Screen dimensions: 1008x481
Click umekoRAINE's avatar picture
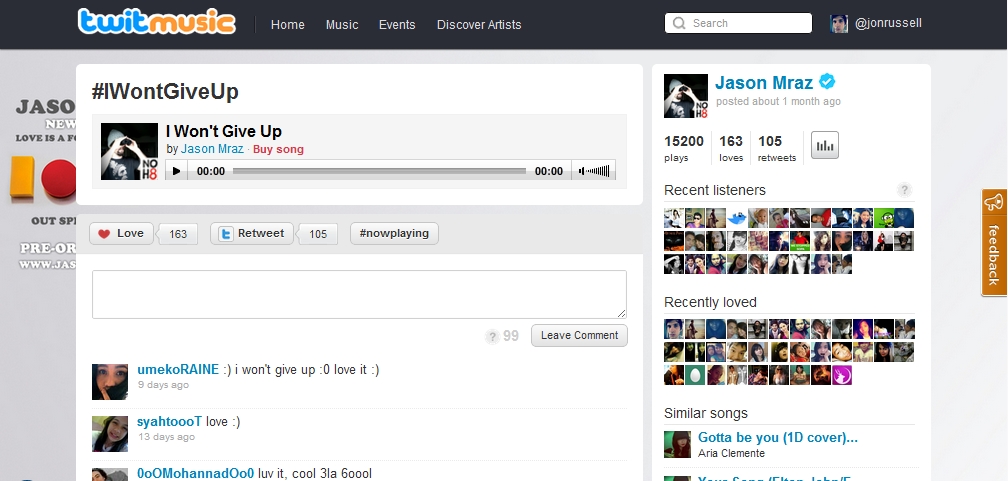(x=110, y=382)
